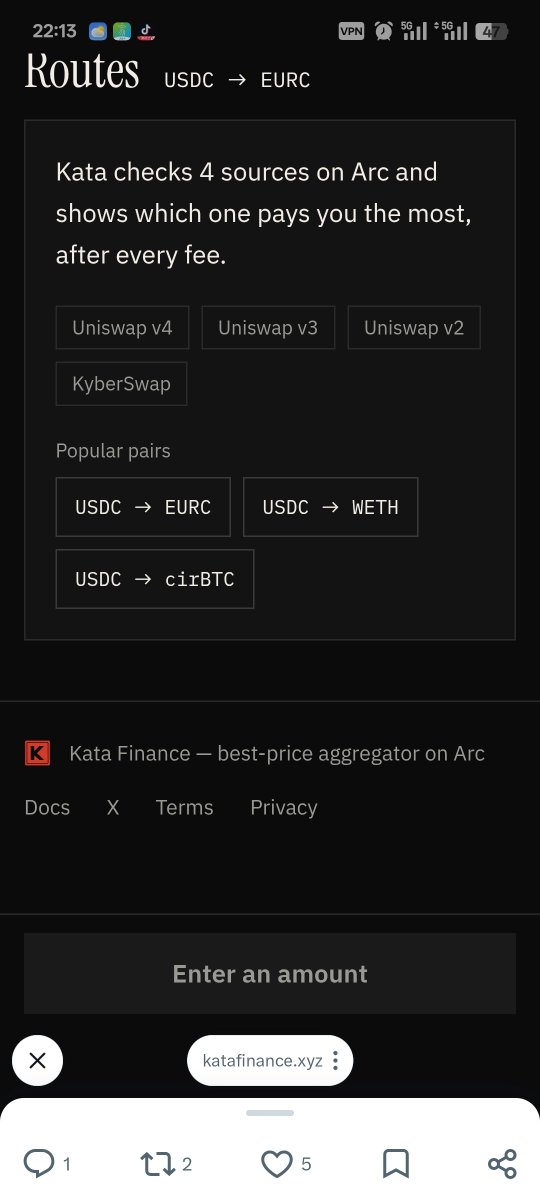Viewport: 540px width, 1200px height.
Task: Choose the USDC → cirBTC popular pair
Action: point(155,579)
